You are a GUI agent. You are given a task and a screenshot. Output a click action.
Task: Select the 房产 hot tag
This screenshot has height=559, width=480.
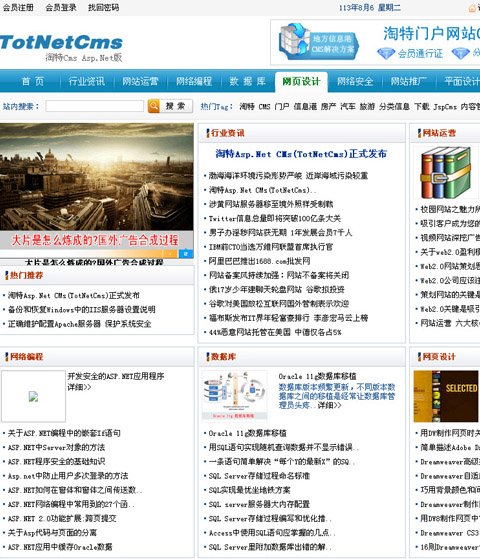(328, 106)
